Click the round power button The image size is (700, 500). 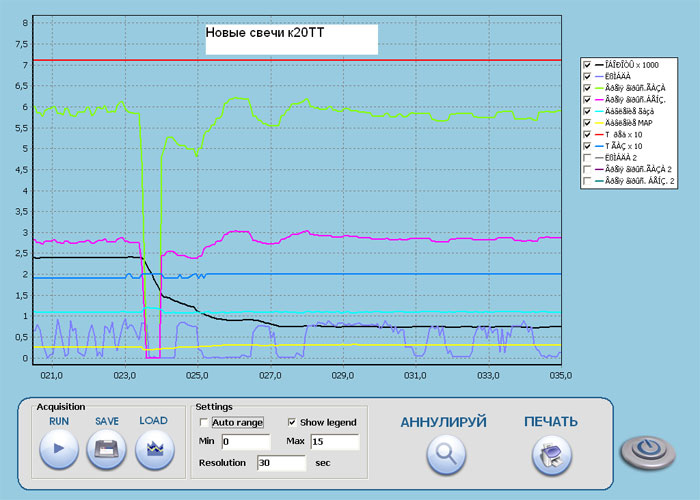[x=648, y=452]
